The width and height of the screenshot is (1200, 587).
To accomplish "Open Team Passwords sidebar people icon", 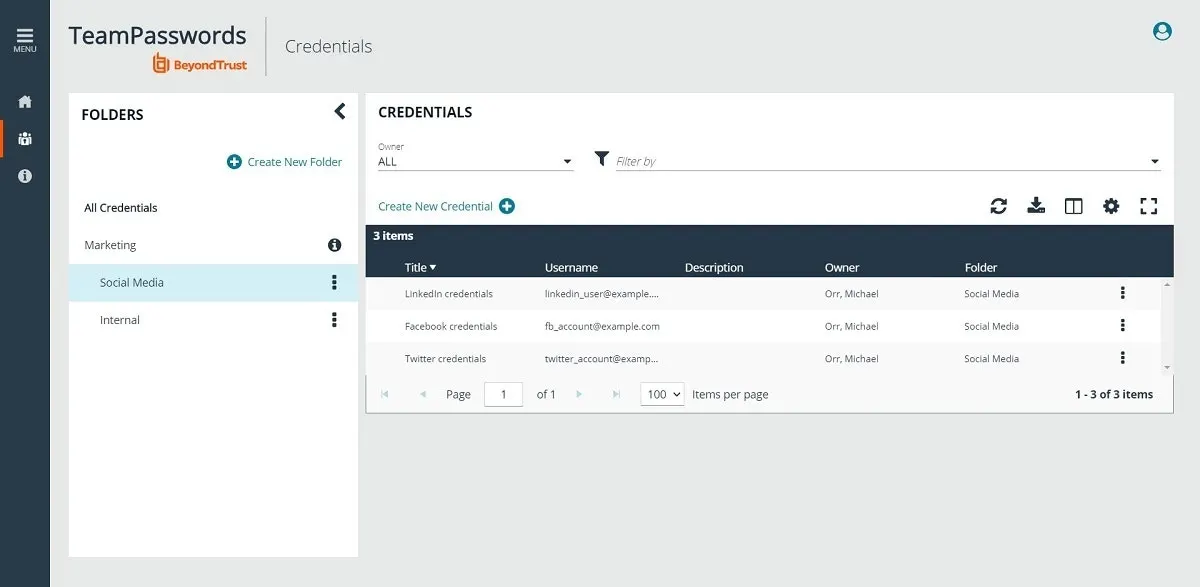I will tap(25, 139).
